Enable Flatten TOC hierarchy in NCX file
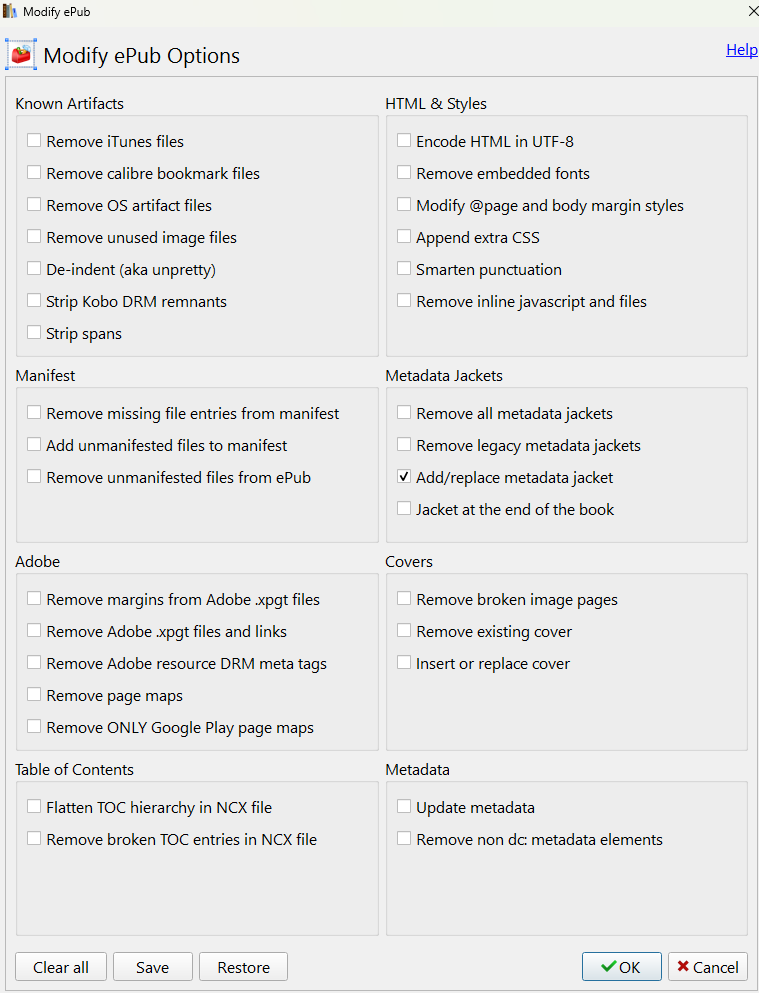 coord(35,807)
